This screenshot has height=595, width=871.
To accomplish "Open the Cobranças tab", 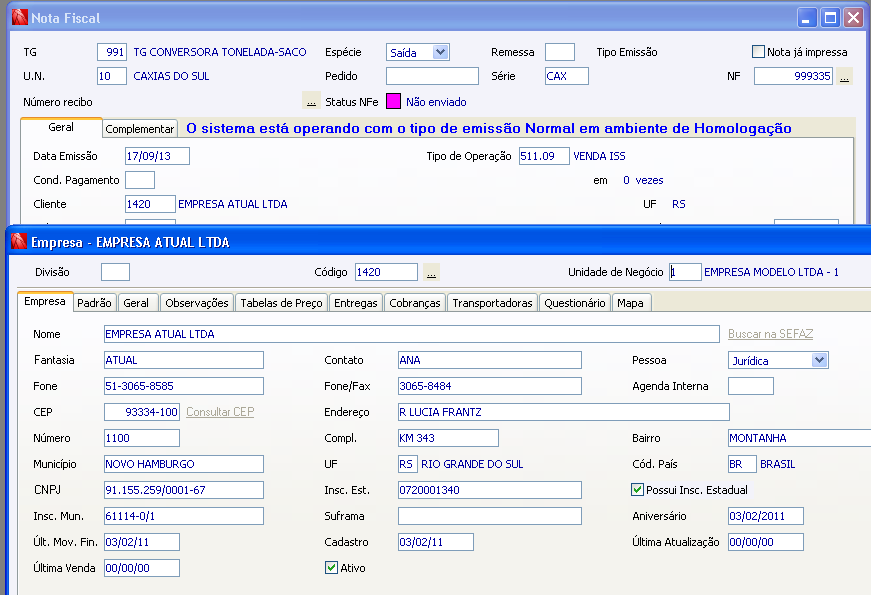I will 414,303.
